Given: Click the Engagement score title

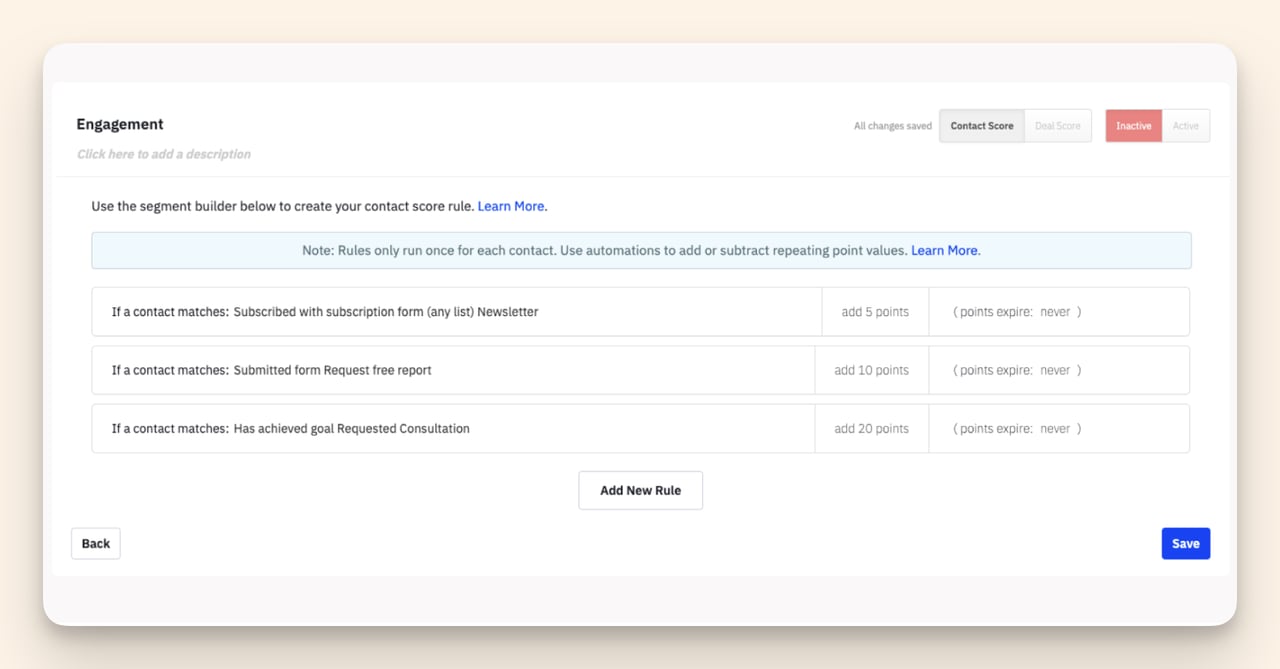Looking at the screenshot, I should [x=120, y=124].
